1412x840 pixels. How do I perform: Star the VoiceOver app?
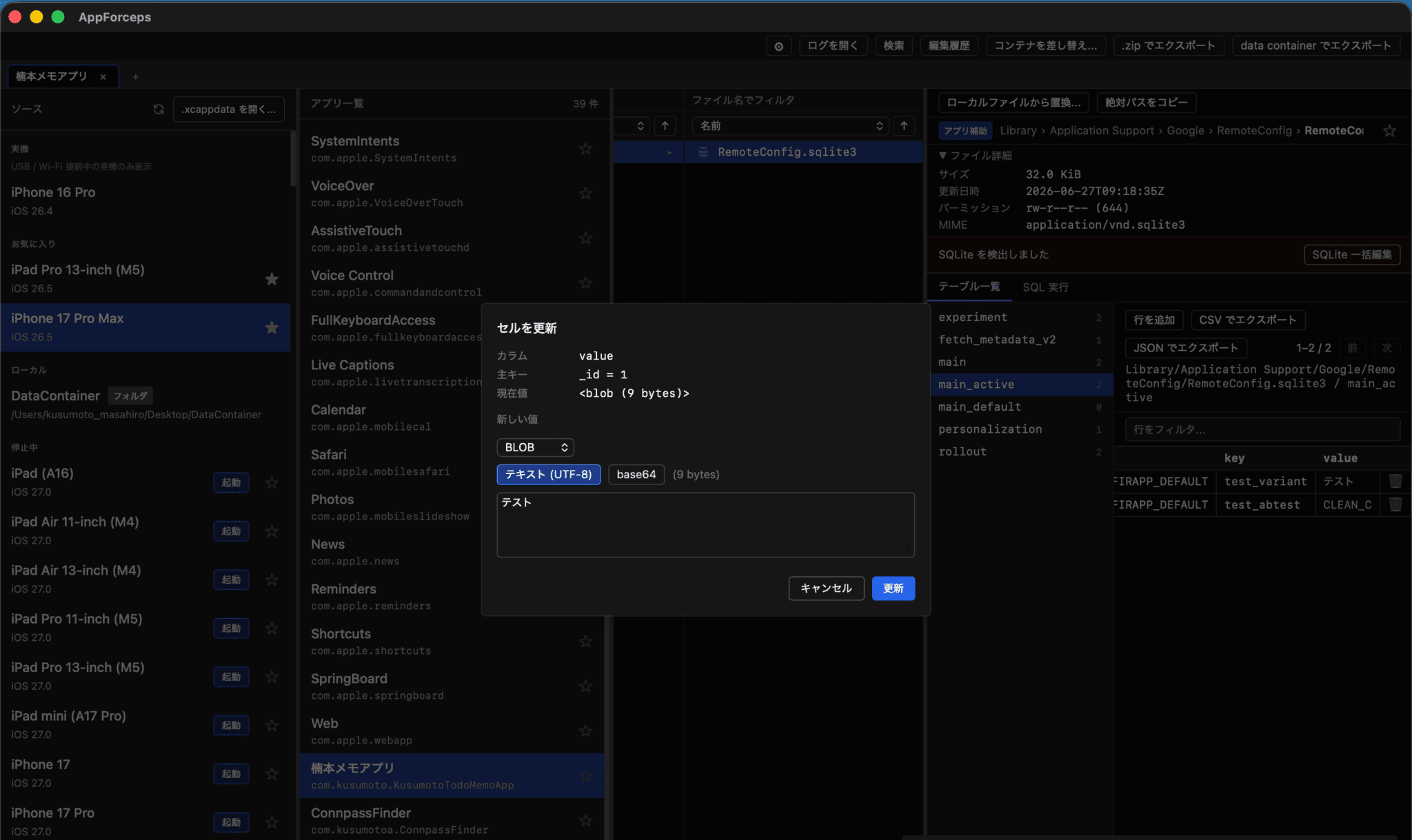[x=585, y=193]
